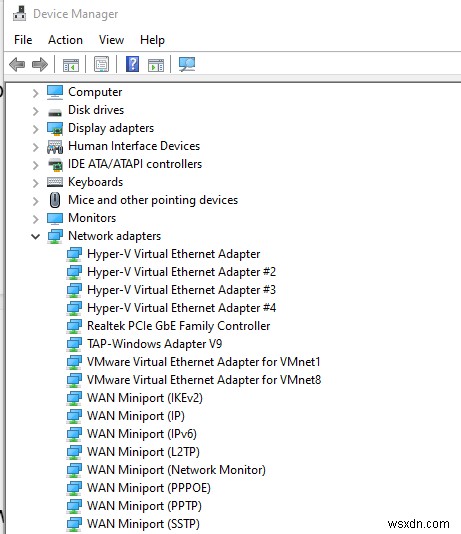461x534 pixels.
Task: Click the Disk drives category icon
Action: pos(55,112)
